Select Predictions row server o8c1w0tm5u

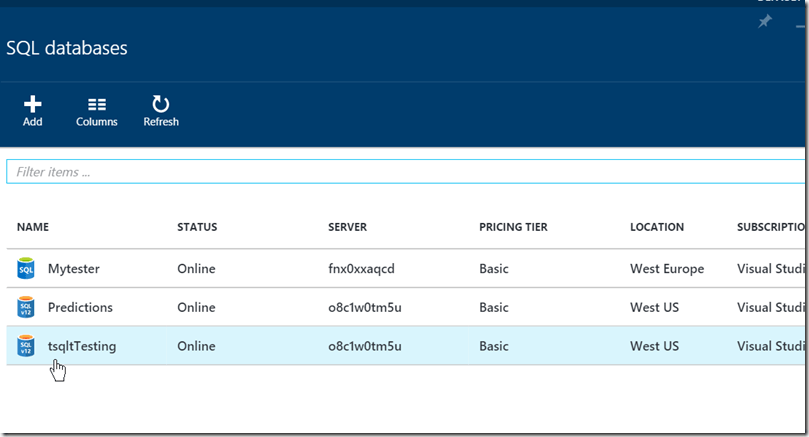365,307
